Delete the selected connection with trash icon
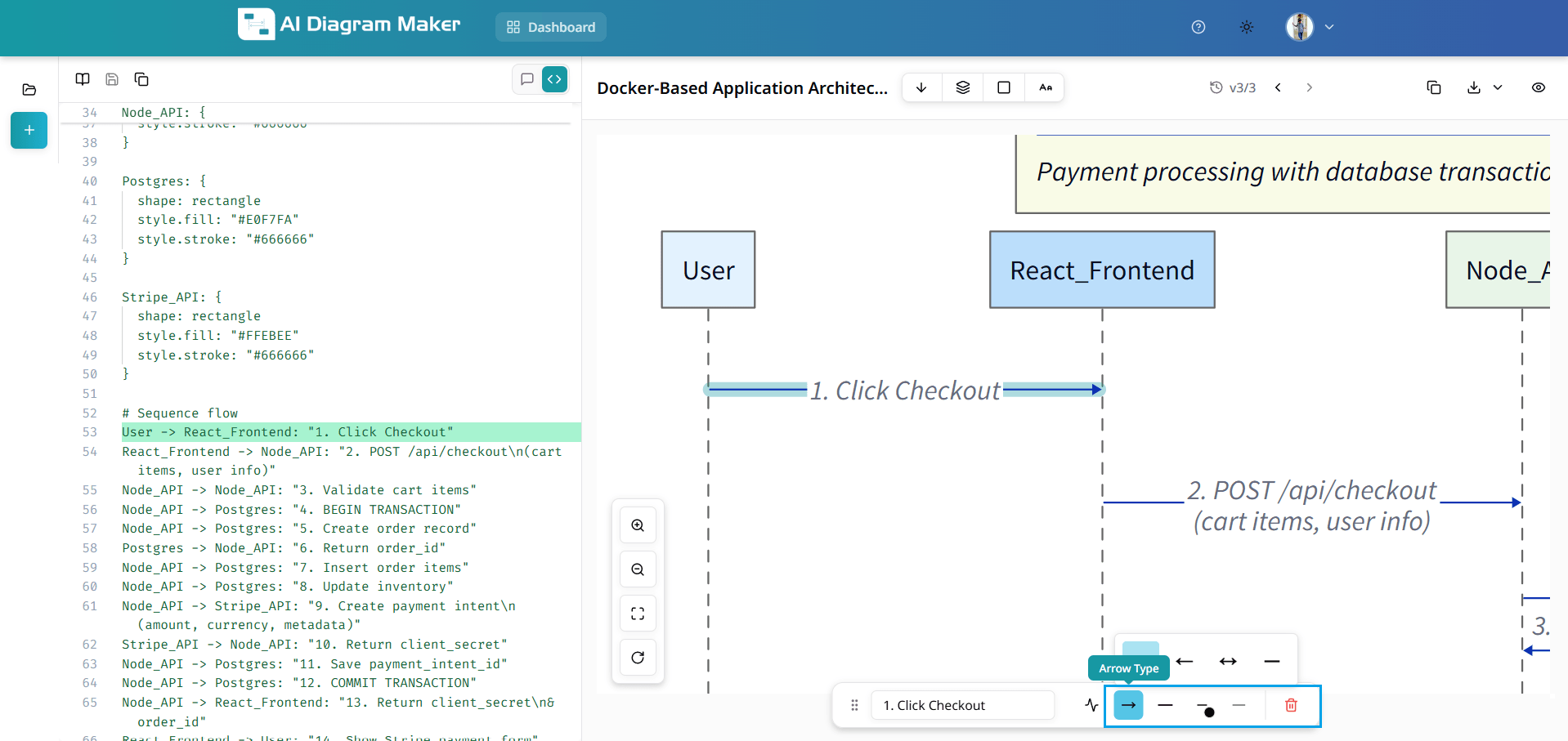The image size is (1568, 741). 1291,705
